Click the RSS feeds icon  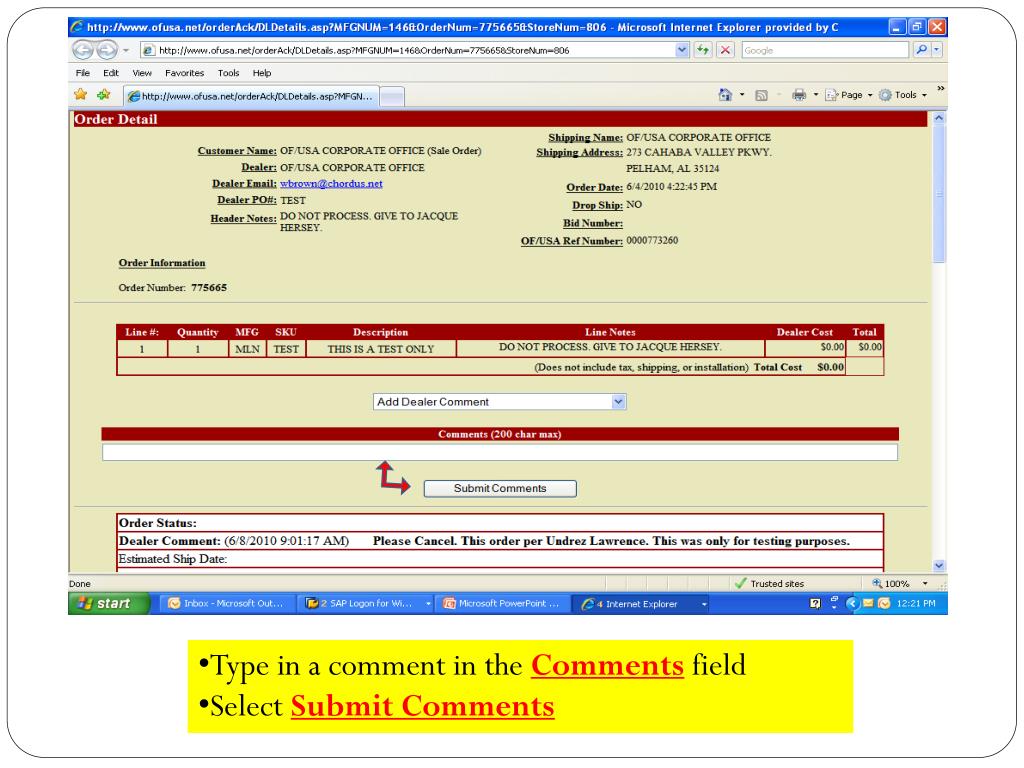click(761, 95)
